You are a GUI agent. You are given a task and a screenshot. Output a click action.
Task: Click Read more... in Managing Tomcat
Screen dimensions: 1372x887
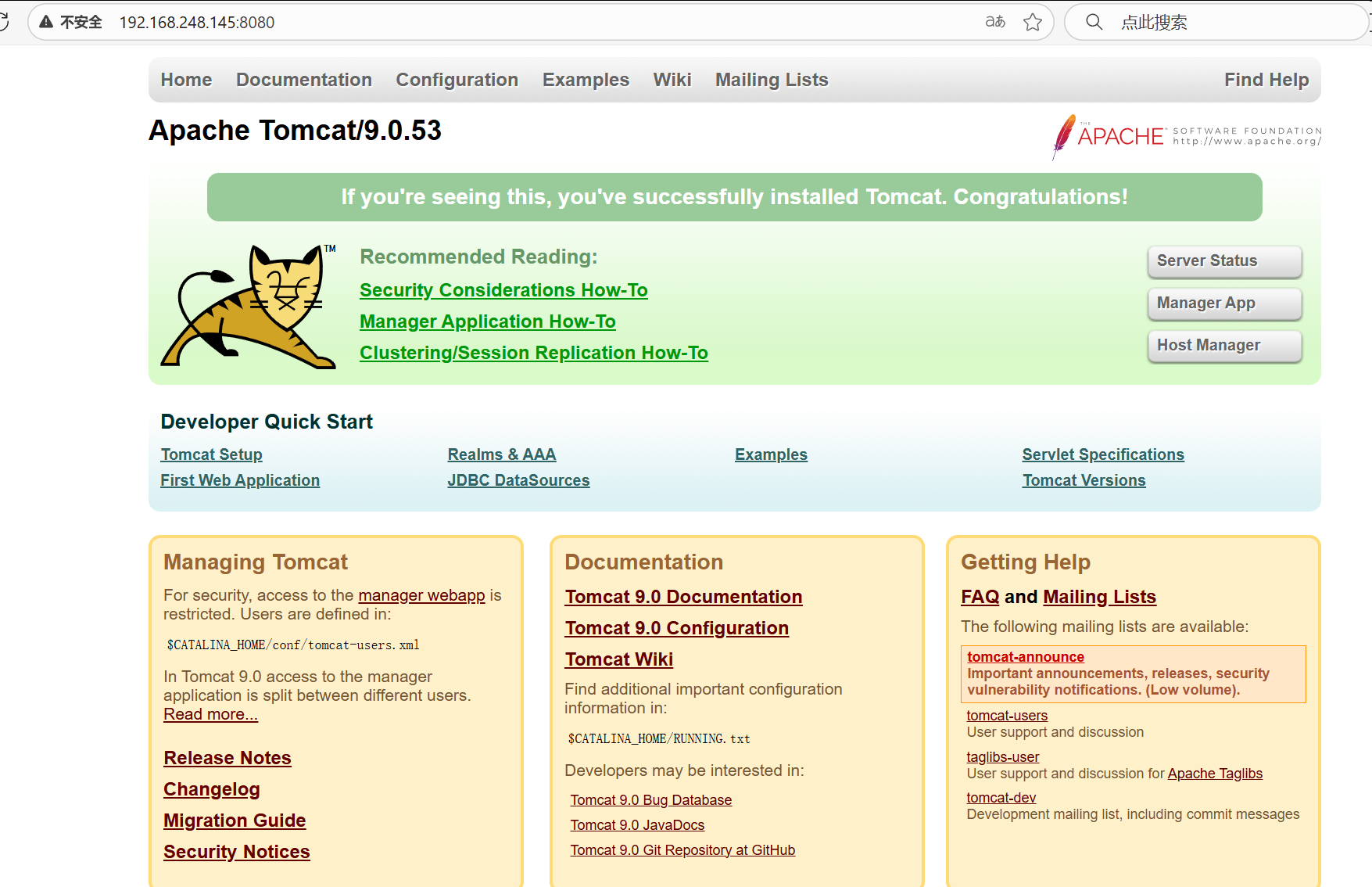click(x=210, y=714)
